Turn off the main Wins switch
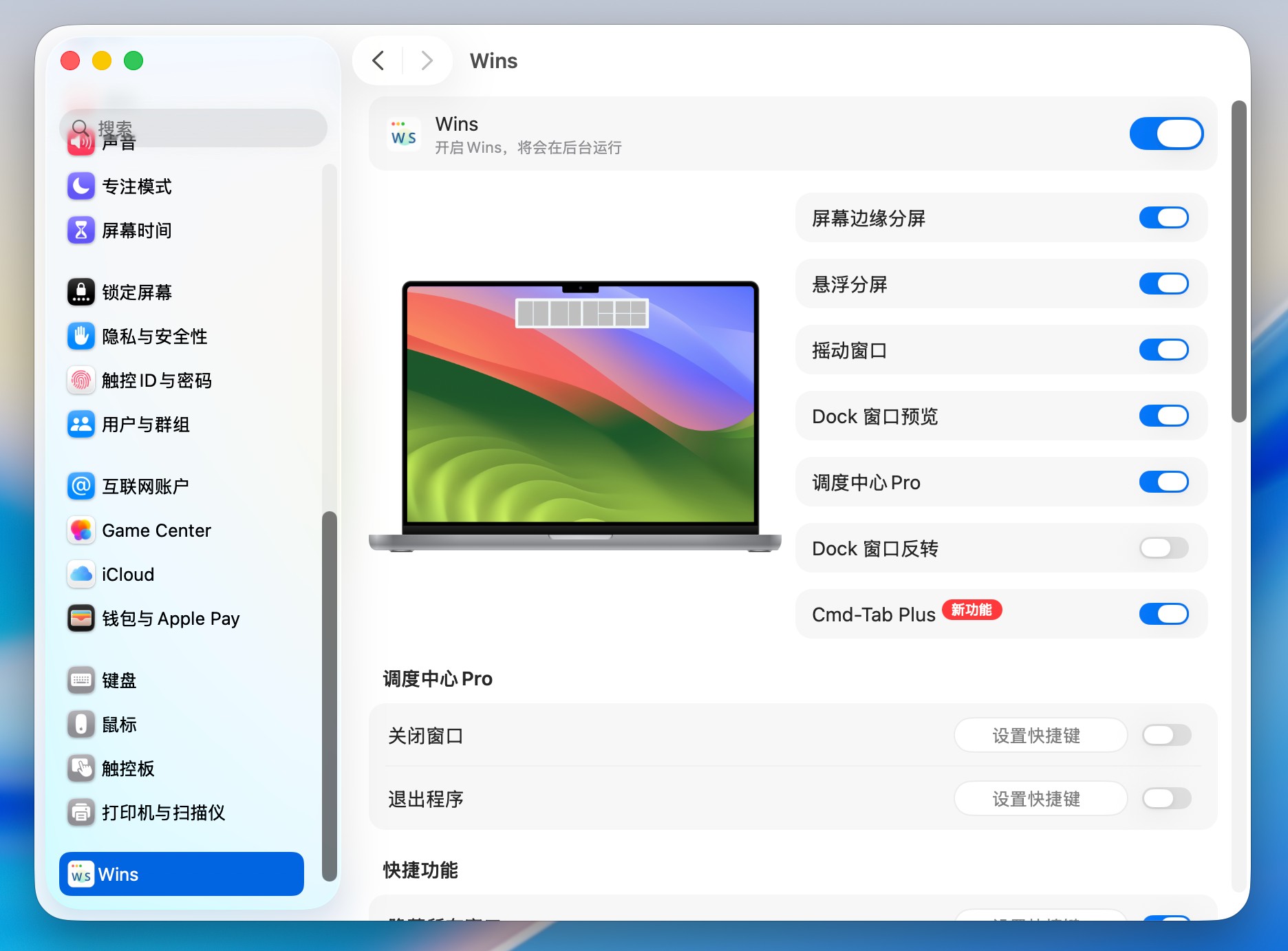 pyautogui.click(x=1166, y=133)
